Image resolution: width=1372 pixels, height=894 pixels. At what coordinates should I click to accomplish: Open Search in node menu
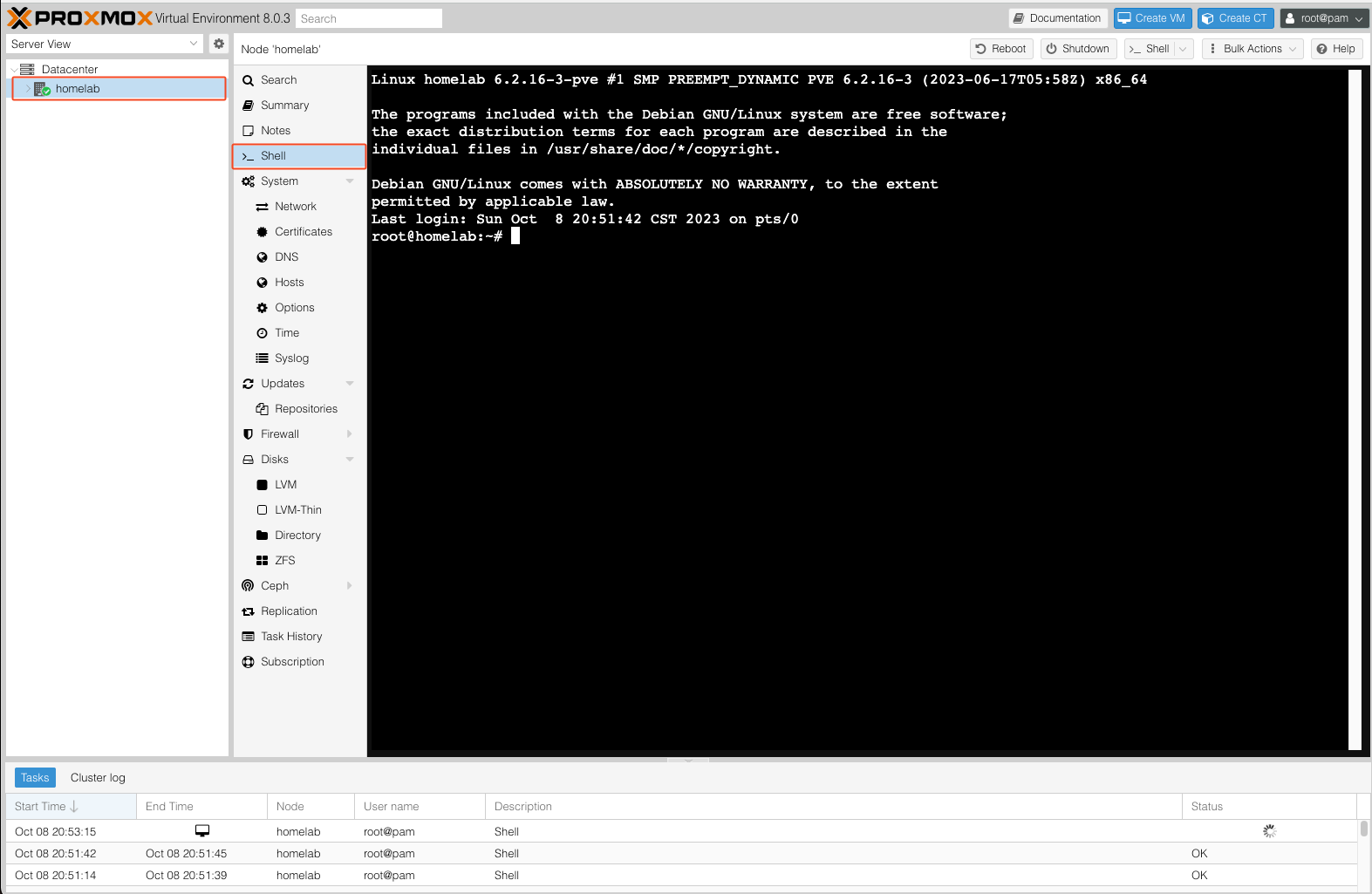[x=299, y=79]
